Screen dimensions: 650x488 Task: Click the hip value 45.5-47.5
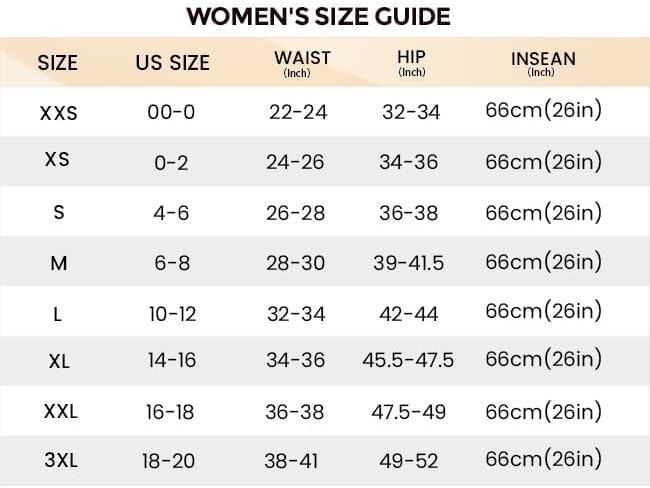point(408,360)
